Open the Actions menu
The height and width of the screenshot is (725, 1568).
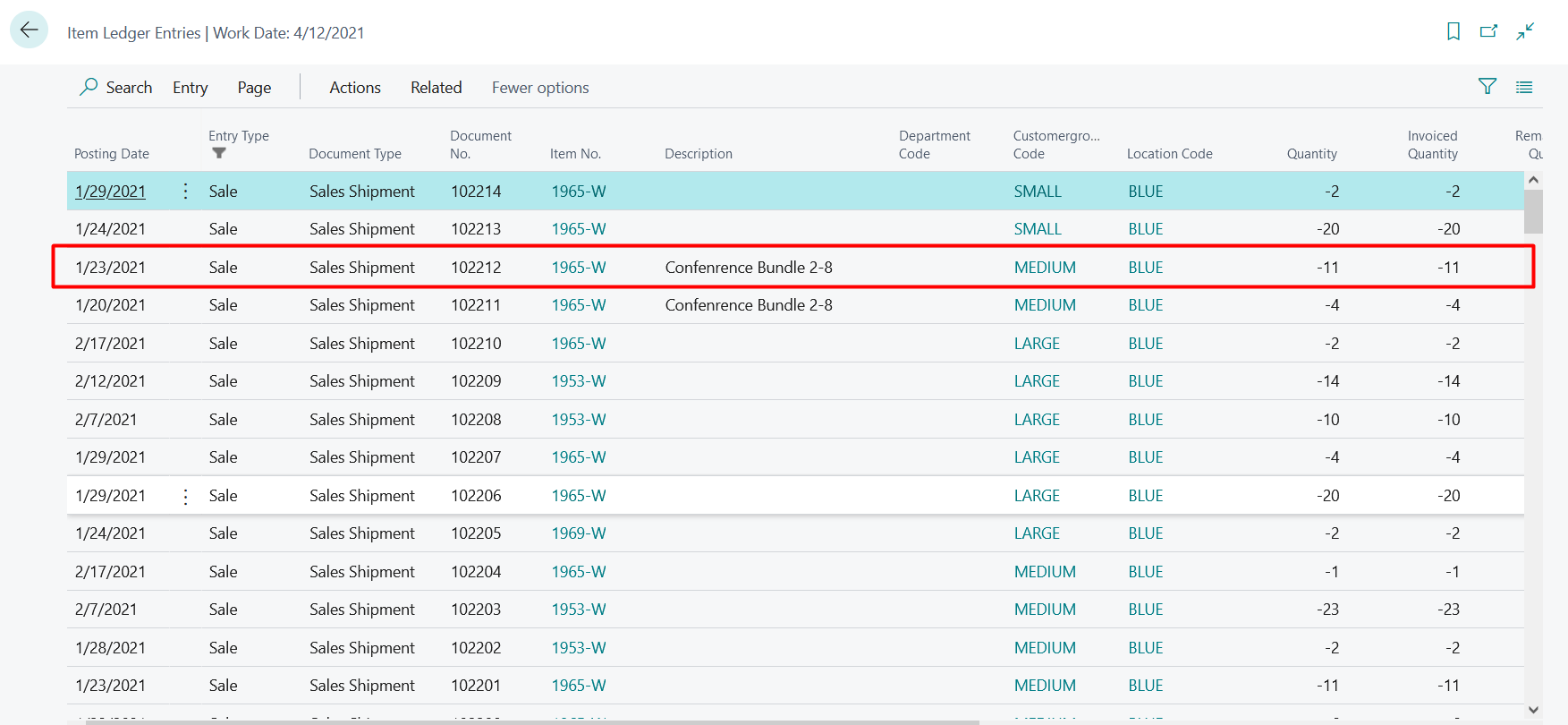355,87
